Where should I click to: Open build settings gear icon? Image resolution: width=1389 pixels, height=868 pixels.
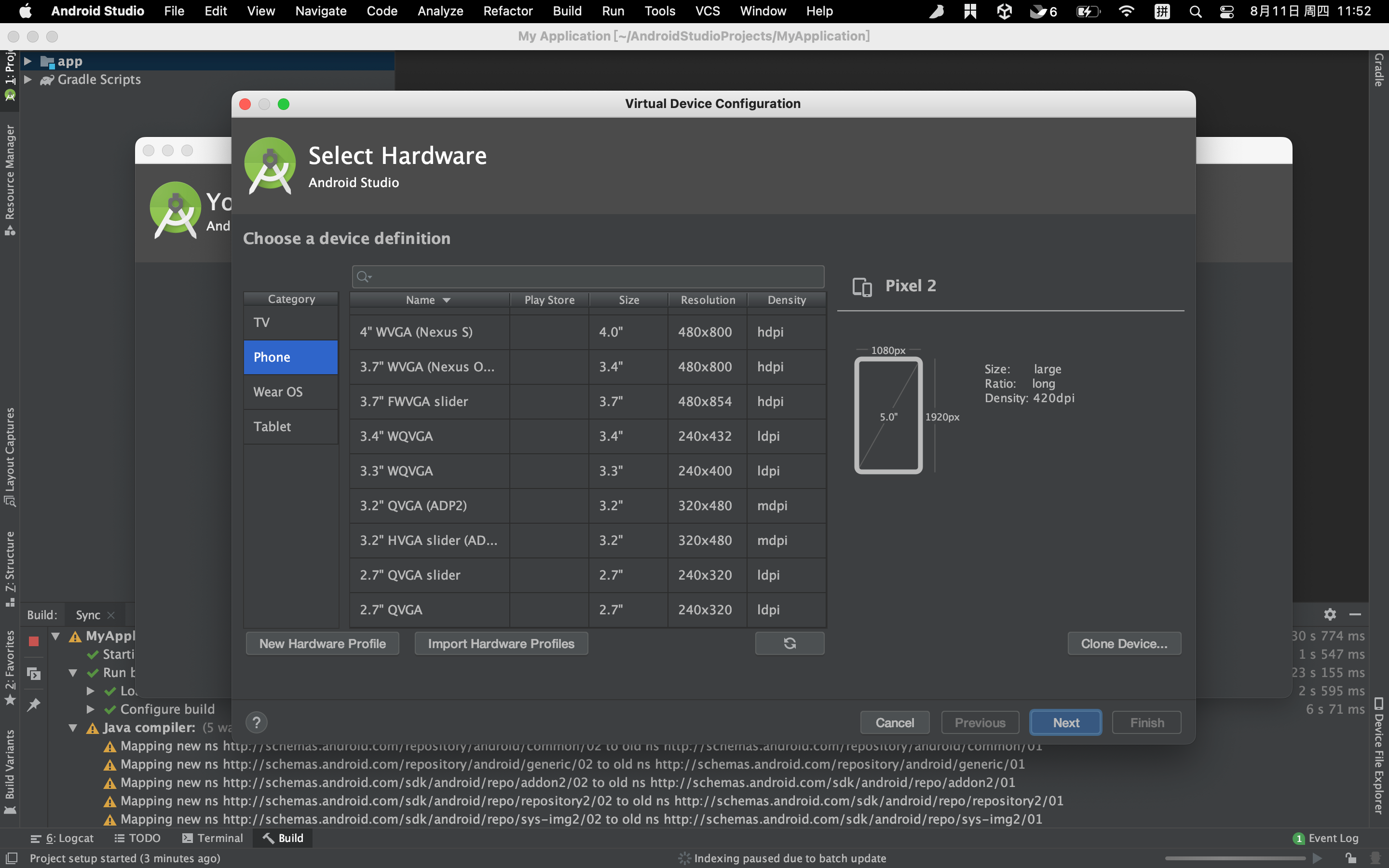(x=1330, y=614)
